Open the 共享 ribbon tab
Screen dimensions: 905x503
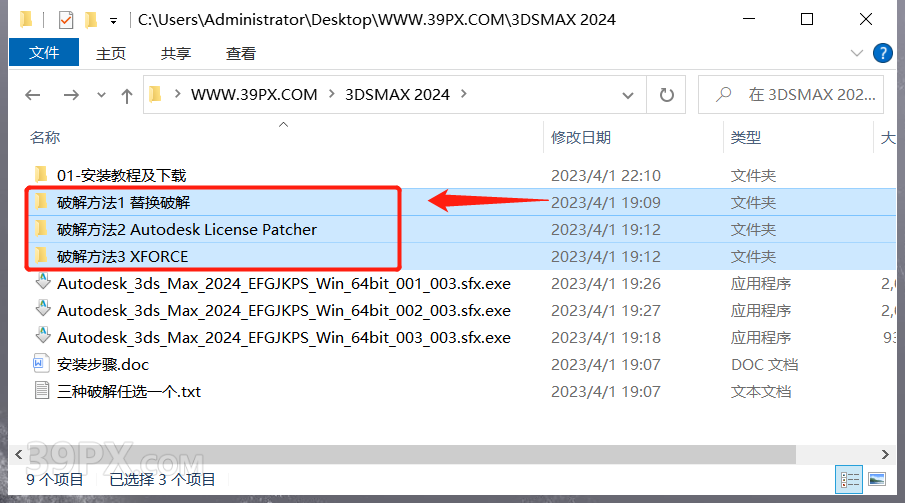(175, 54)
